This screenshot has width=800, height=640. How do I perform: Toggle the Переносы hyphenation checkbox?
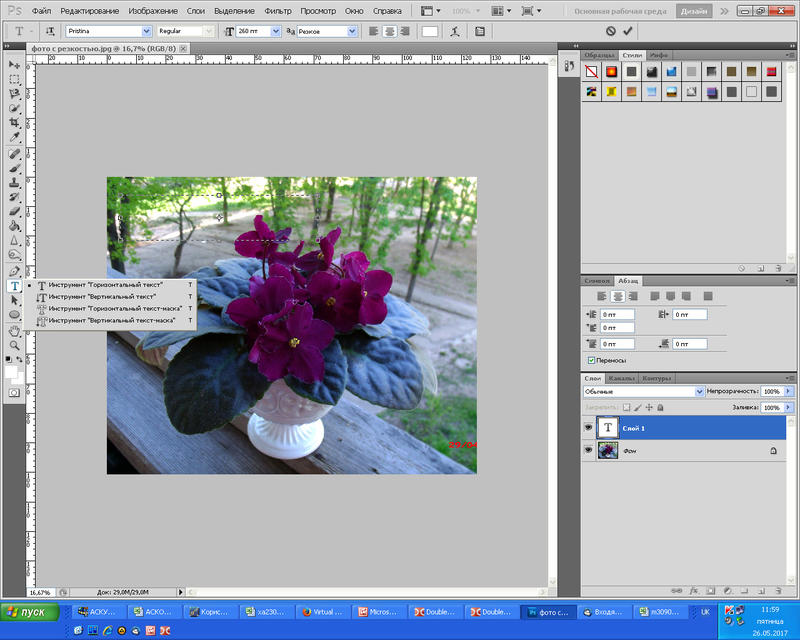pyautogui.click(x=592, y=360)
